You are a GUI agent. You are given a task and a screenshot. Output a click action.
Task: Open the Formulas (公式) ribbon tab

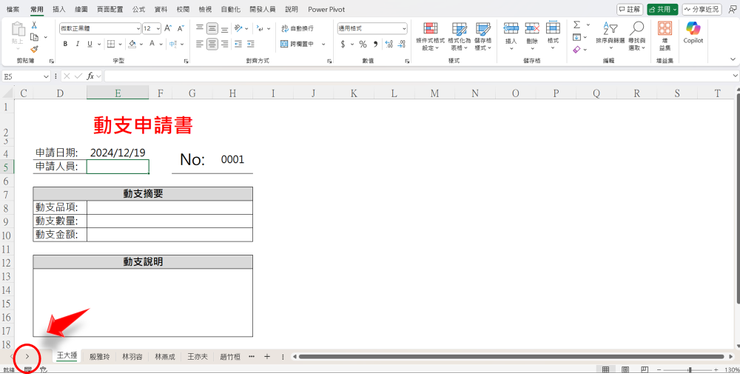139,9
